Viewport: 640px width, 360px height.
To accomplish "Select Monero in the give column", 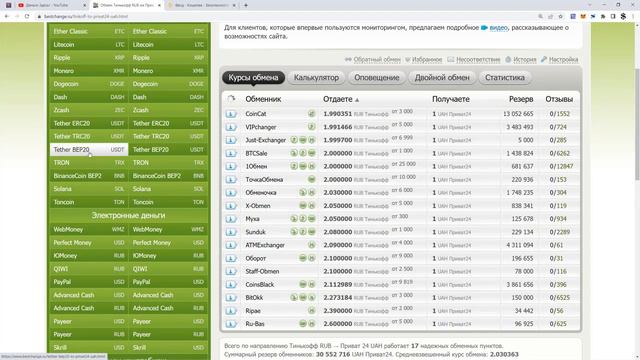I will [x=89, y=71].
